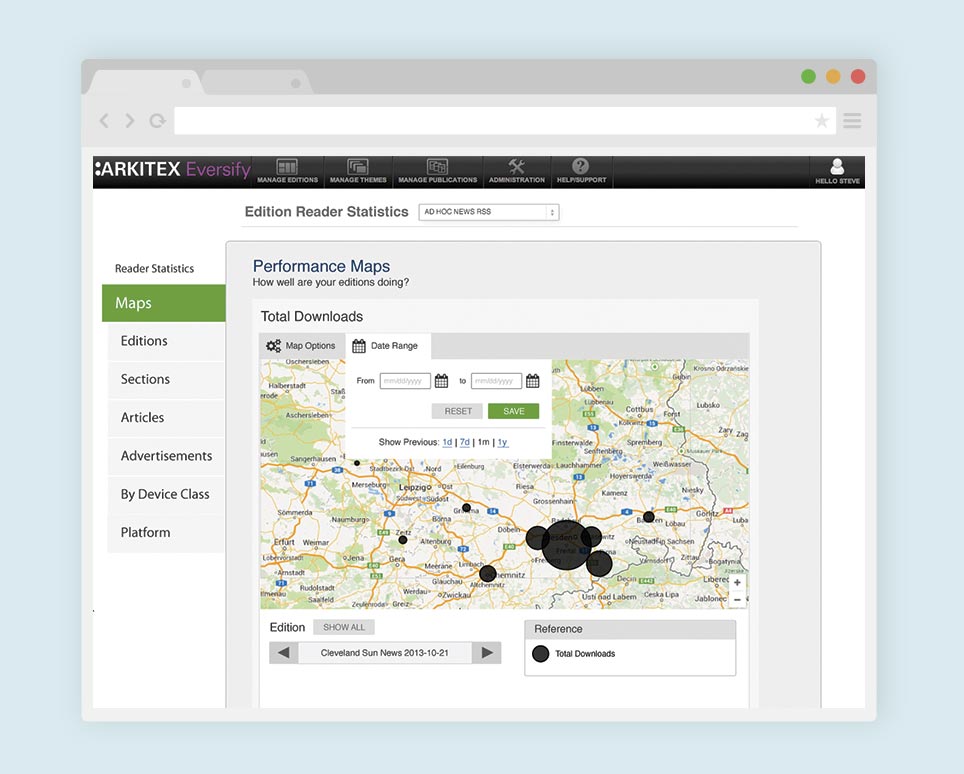Show previous 1m of data

click(483, 442)
